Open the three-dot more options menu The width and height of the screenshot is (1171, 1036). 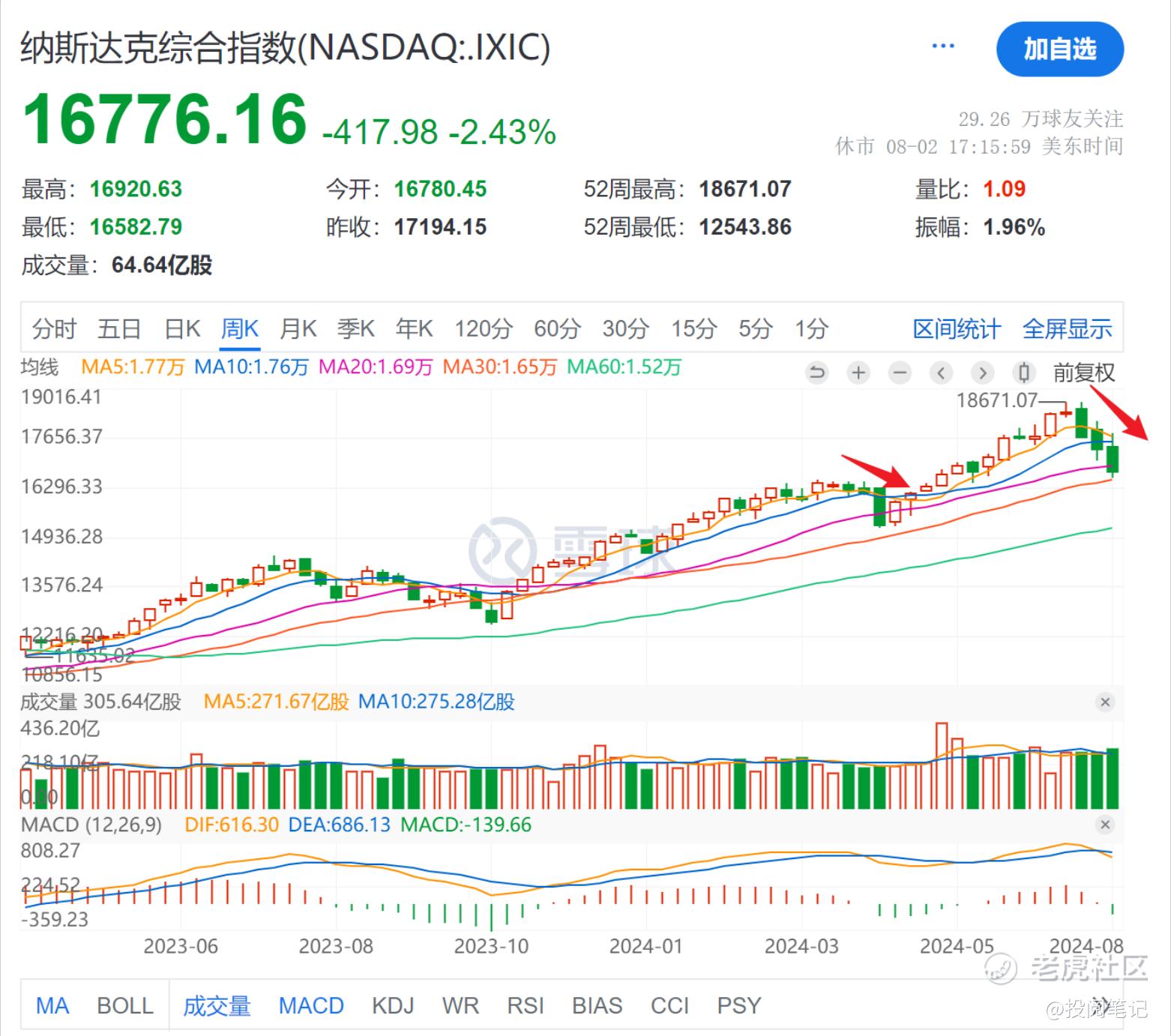(942, 46)
